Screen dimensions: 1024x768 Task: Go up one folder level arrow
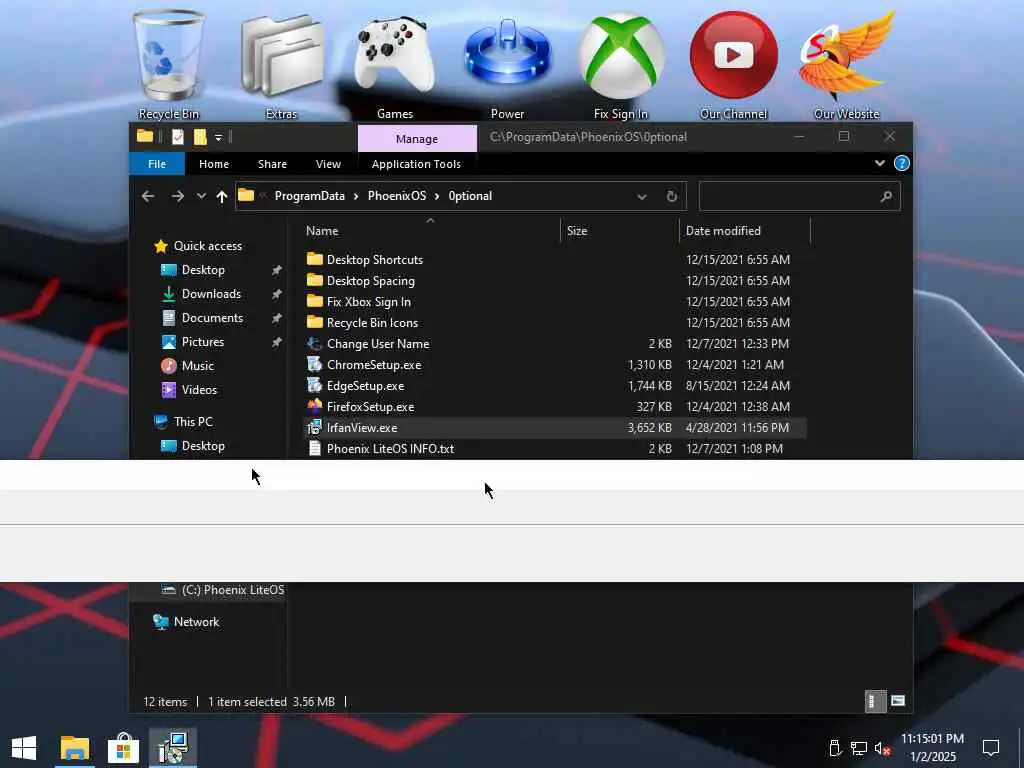pyautogui.click(x=222, y=196)
